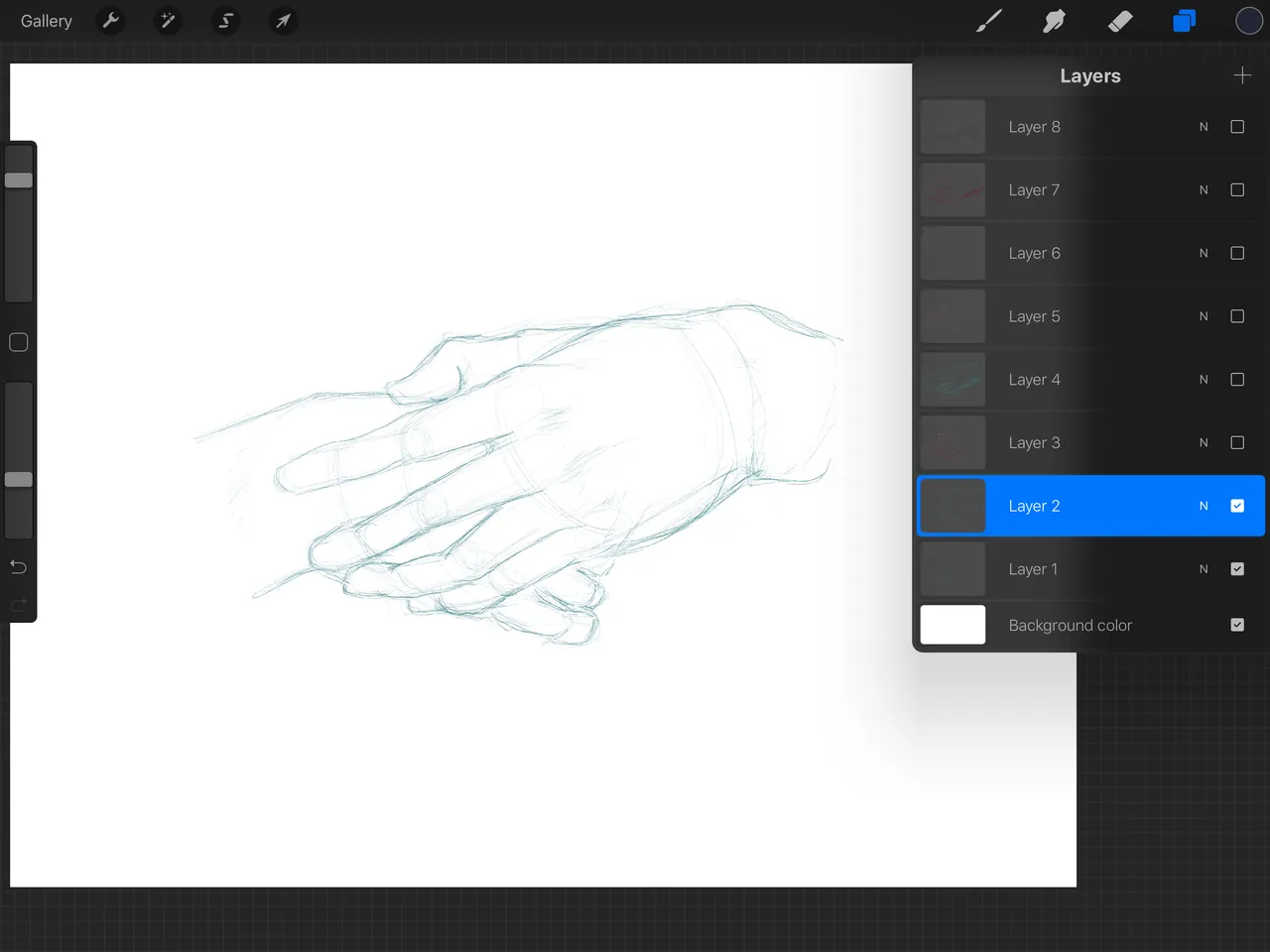Add a new layer with plus icon

[1242, 75]
